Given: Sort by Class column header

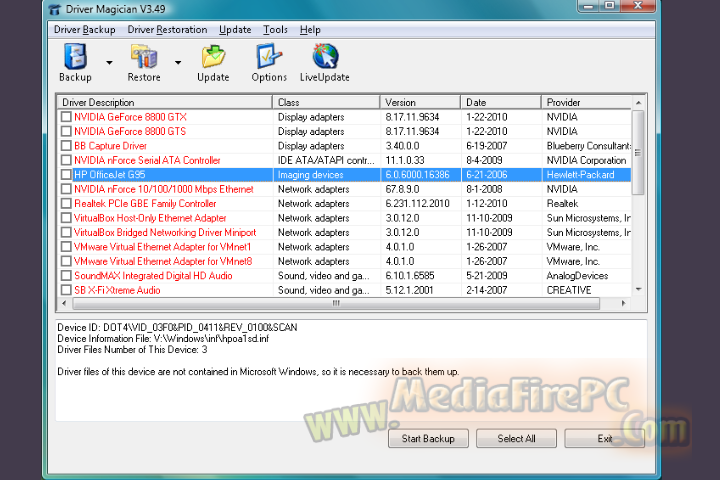Looking at the screenshot, I should pyautogui.click(x=326, y=102).
